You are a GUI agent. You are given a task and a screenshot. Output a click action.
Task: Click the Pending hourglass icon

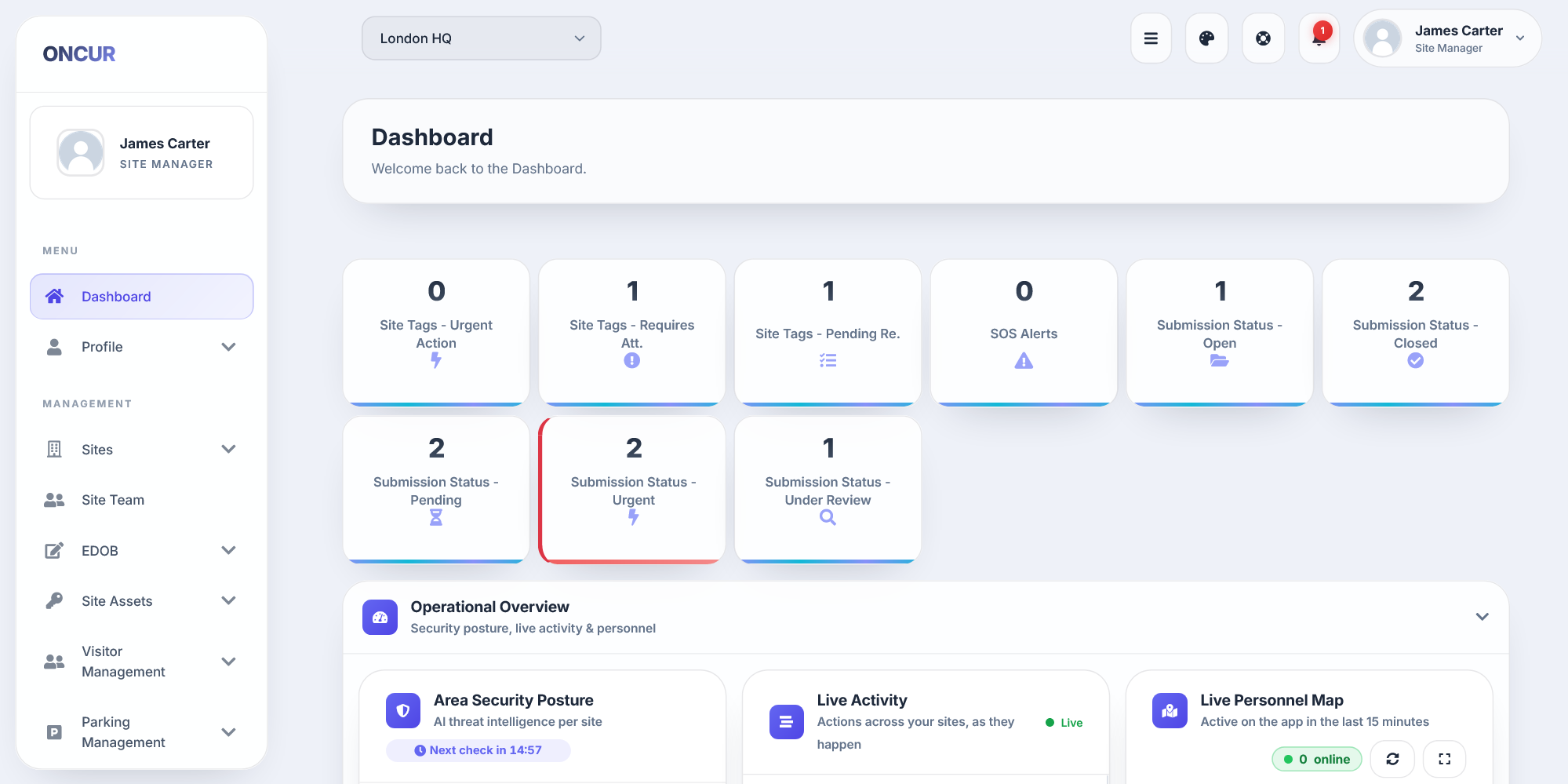[436, 518]
